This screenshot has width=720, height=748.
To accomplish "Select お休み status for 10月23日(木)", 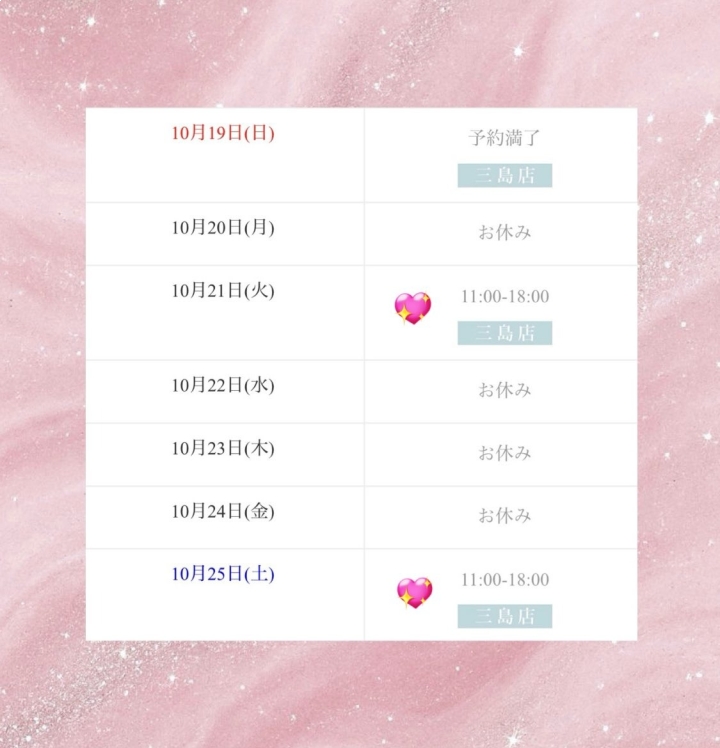I will pos(505,453).
